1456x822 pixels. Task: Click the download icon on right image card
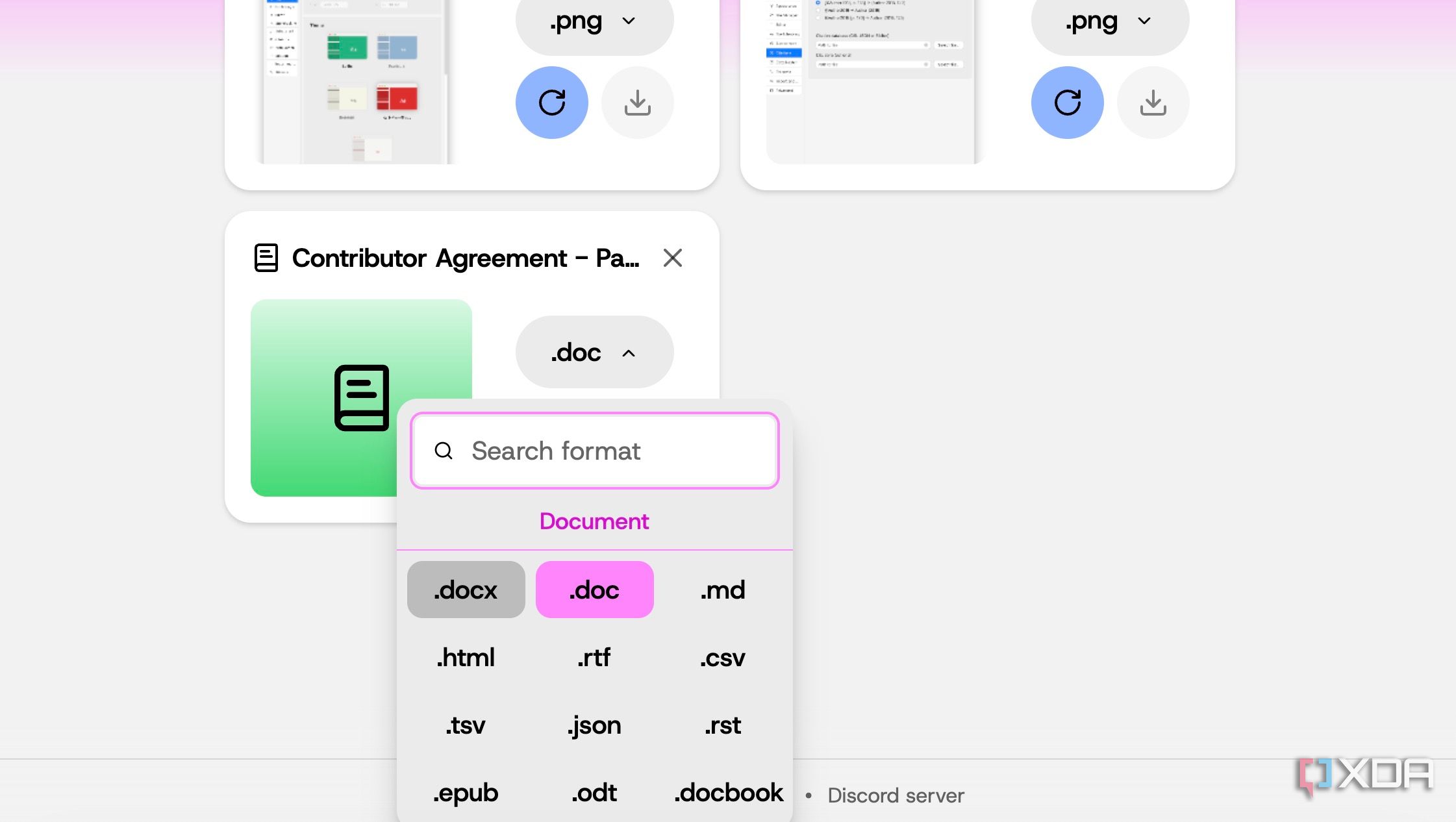coord(1153,103)
